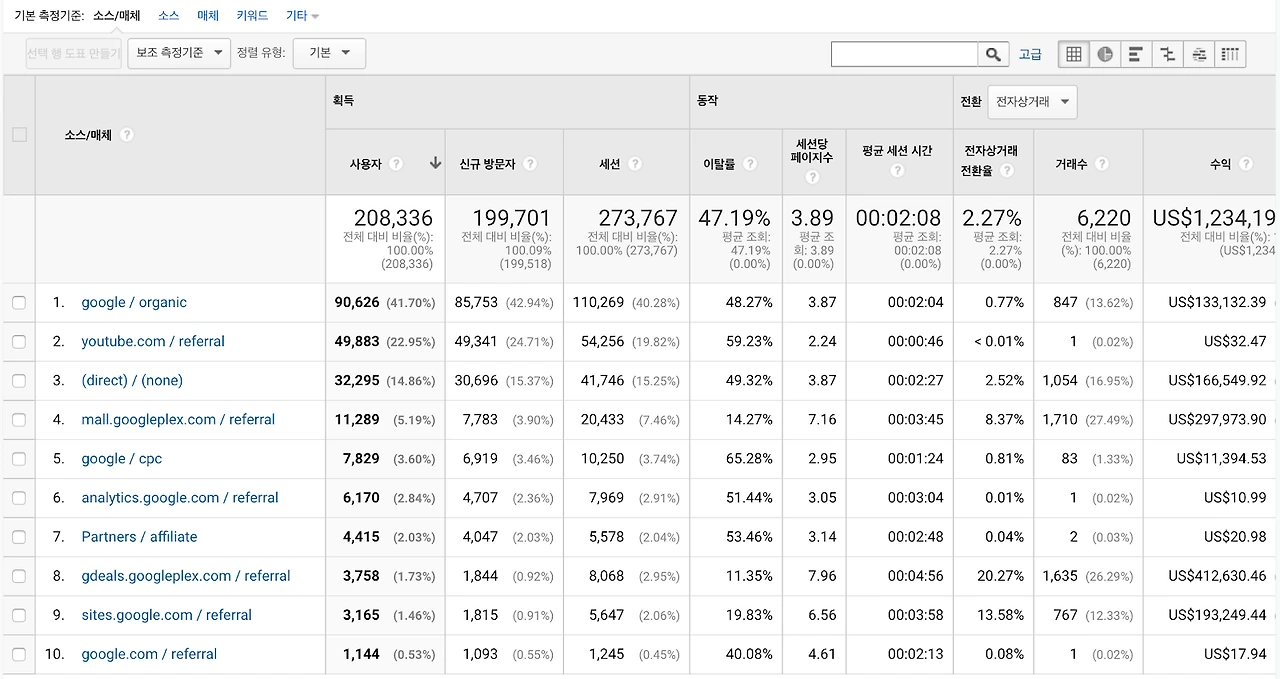Open help icon next to 사용자 column

point(396,164)
